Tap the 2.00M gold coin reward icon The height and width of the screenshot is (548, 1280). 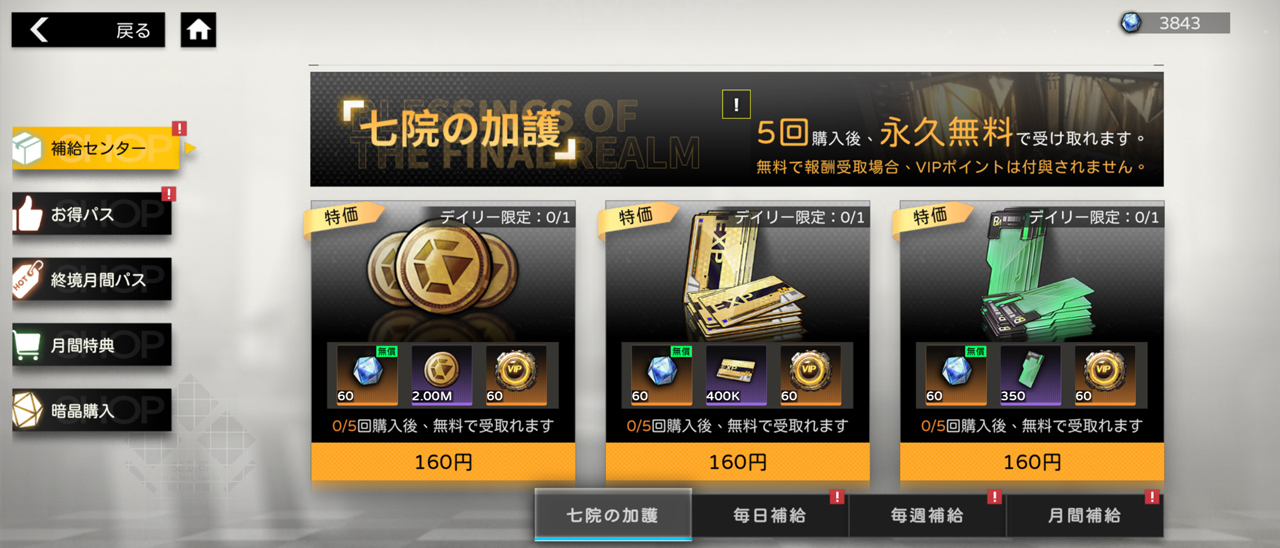[442, 375]
